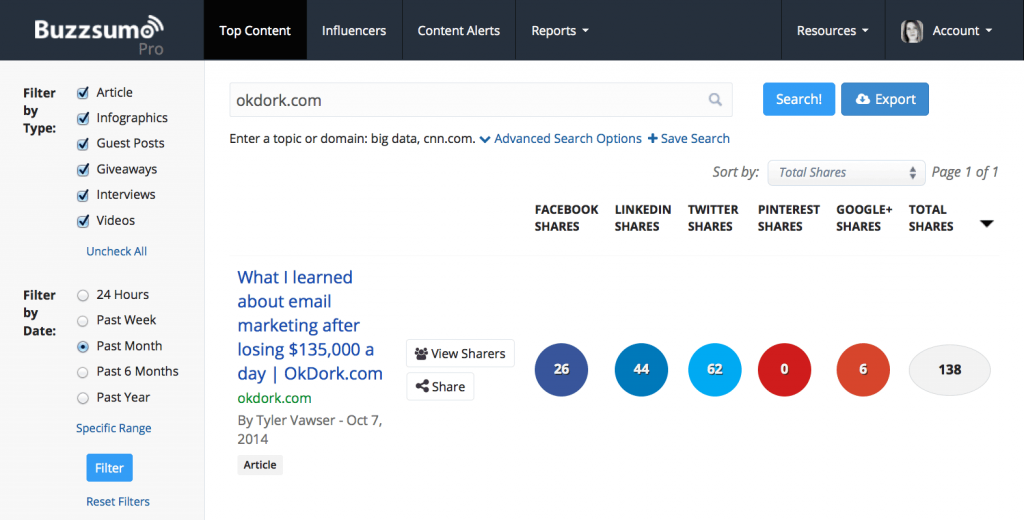The image size is (1024, 520).
Task: Click the View Sharers button
Action: (460, 353)
